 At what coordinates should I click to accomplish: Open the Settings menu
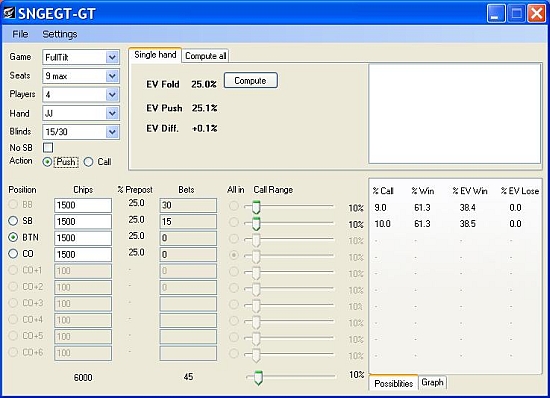coord(60,34)
